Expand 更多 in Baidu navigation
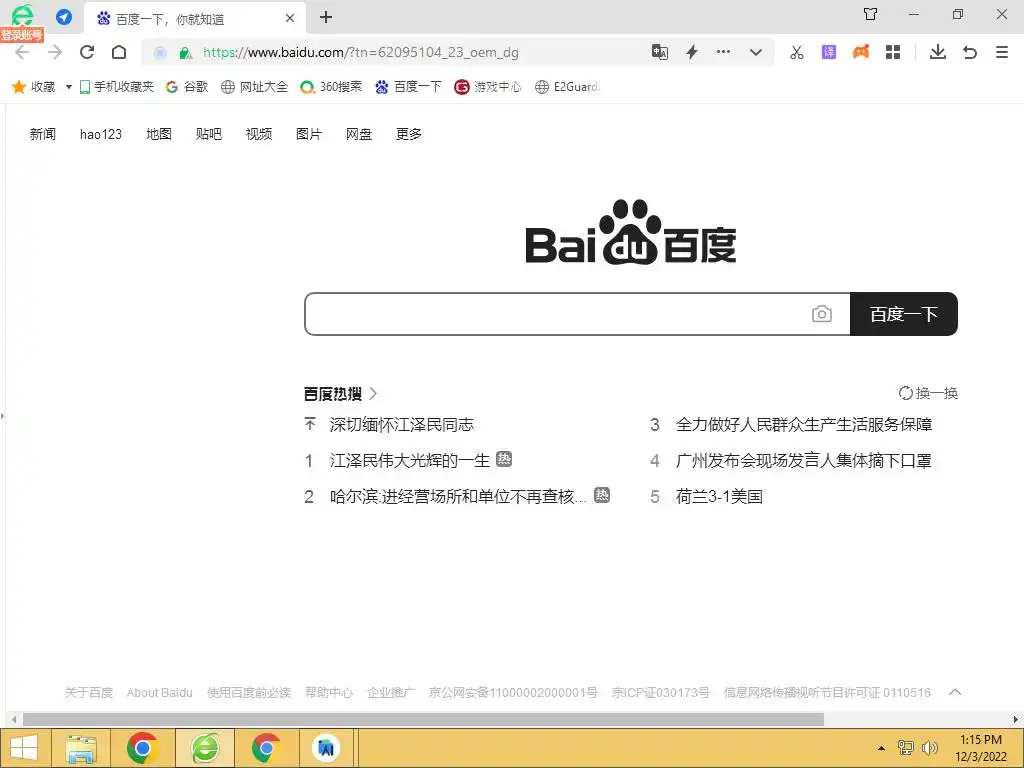Screen dimensions: 1024x768 tap(409, 134)
